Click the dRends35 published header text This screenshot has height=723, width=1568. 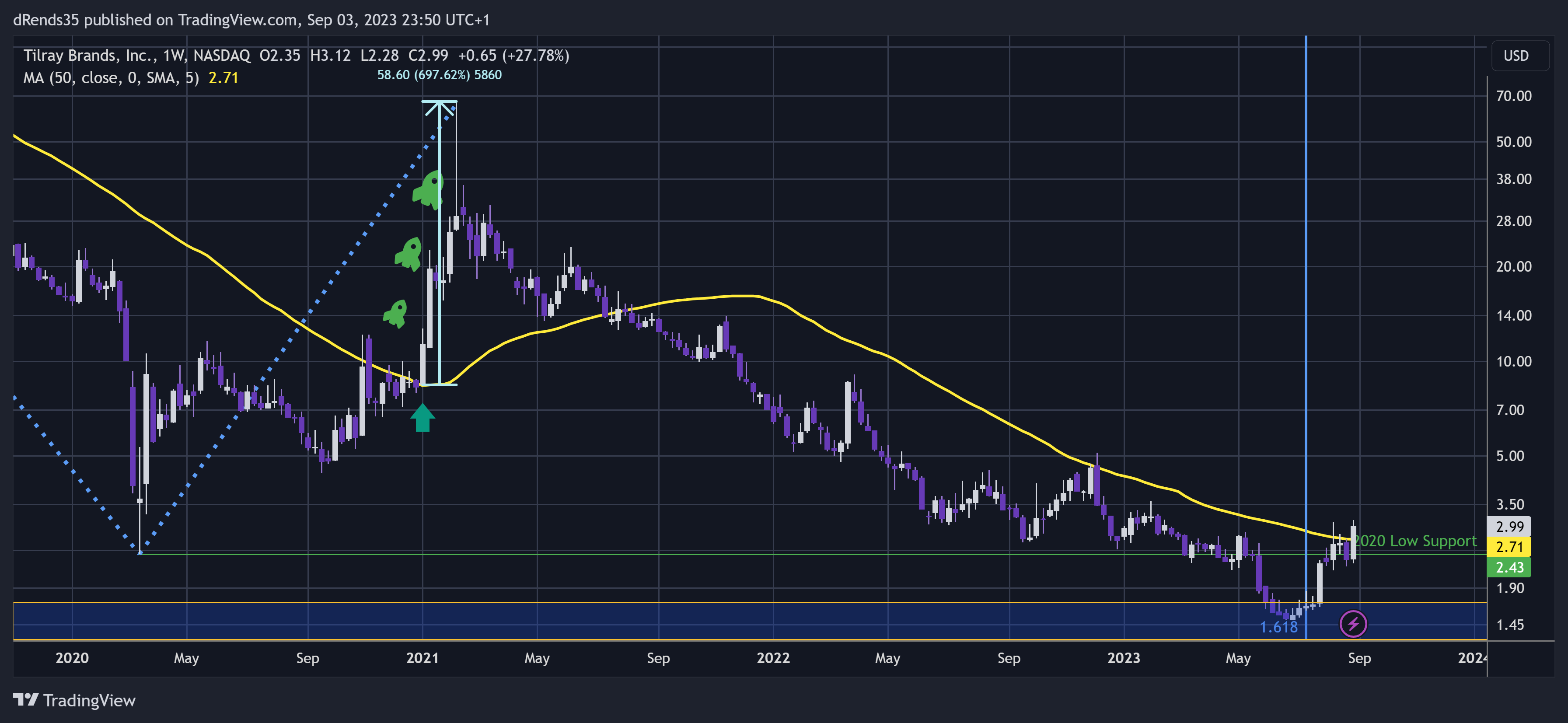(x=251, y=20)
